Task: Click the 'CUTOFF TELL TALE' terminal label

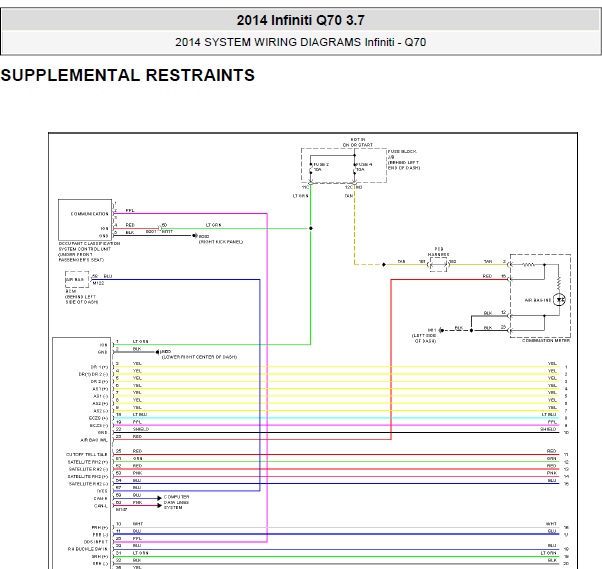Action: coord(87,455)
